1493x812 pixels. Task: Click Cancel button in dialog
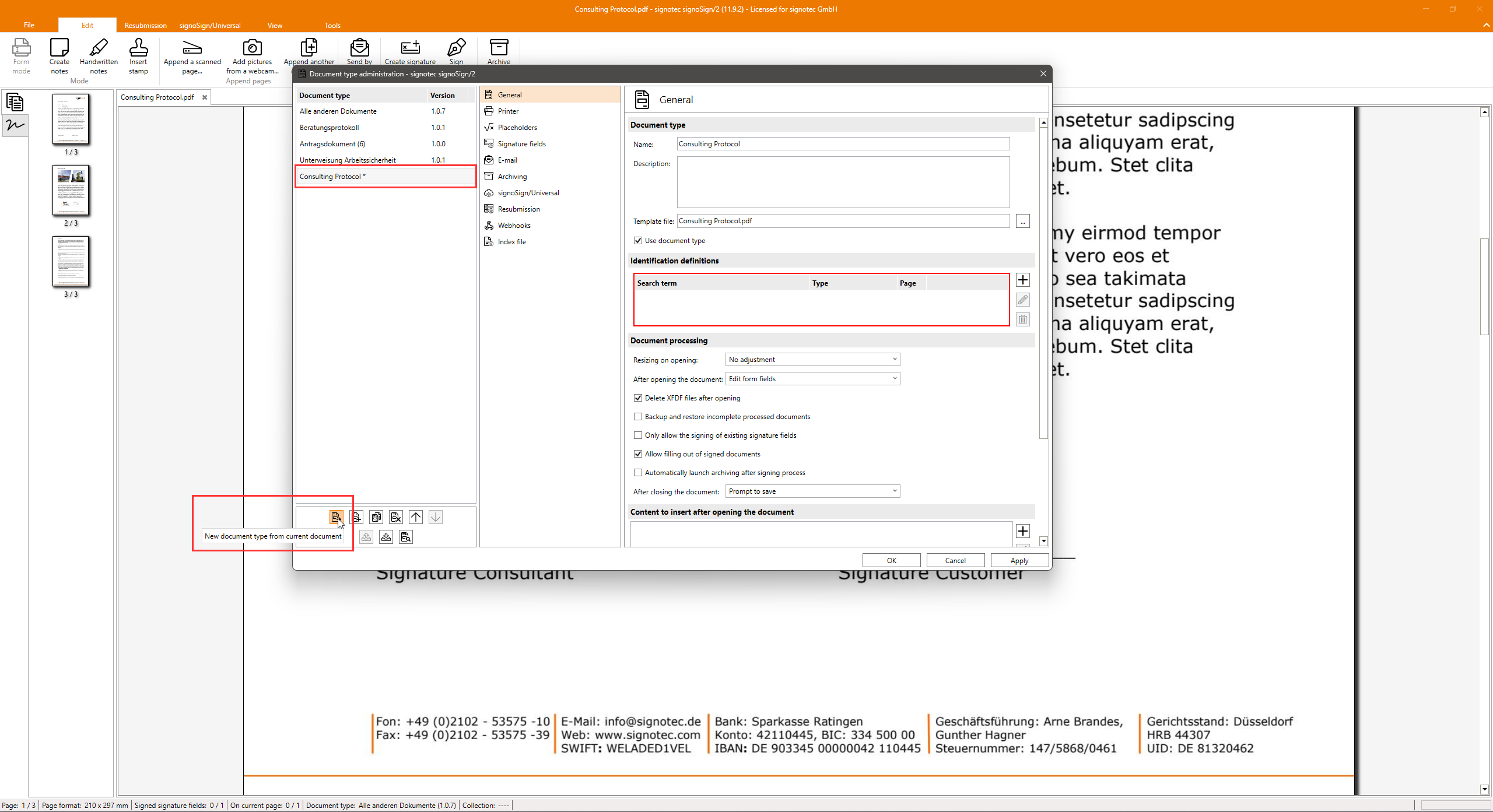point(955,560)
